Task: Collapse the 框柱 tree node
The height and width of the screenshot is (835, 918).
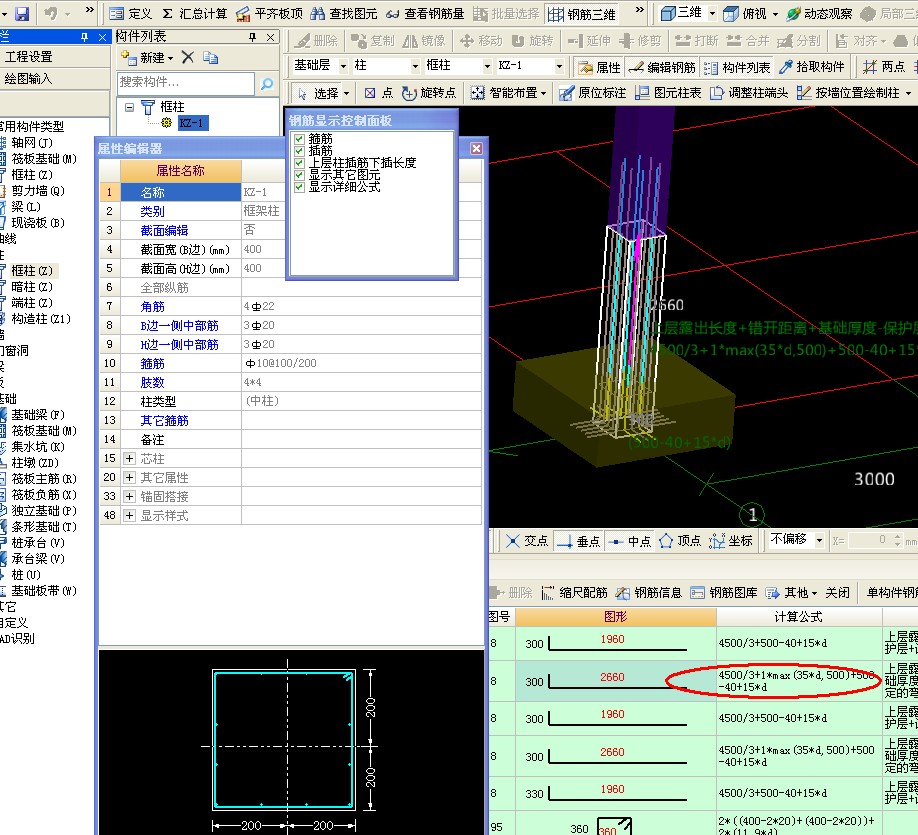Action: [129, 107]
